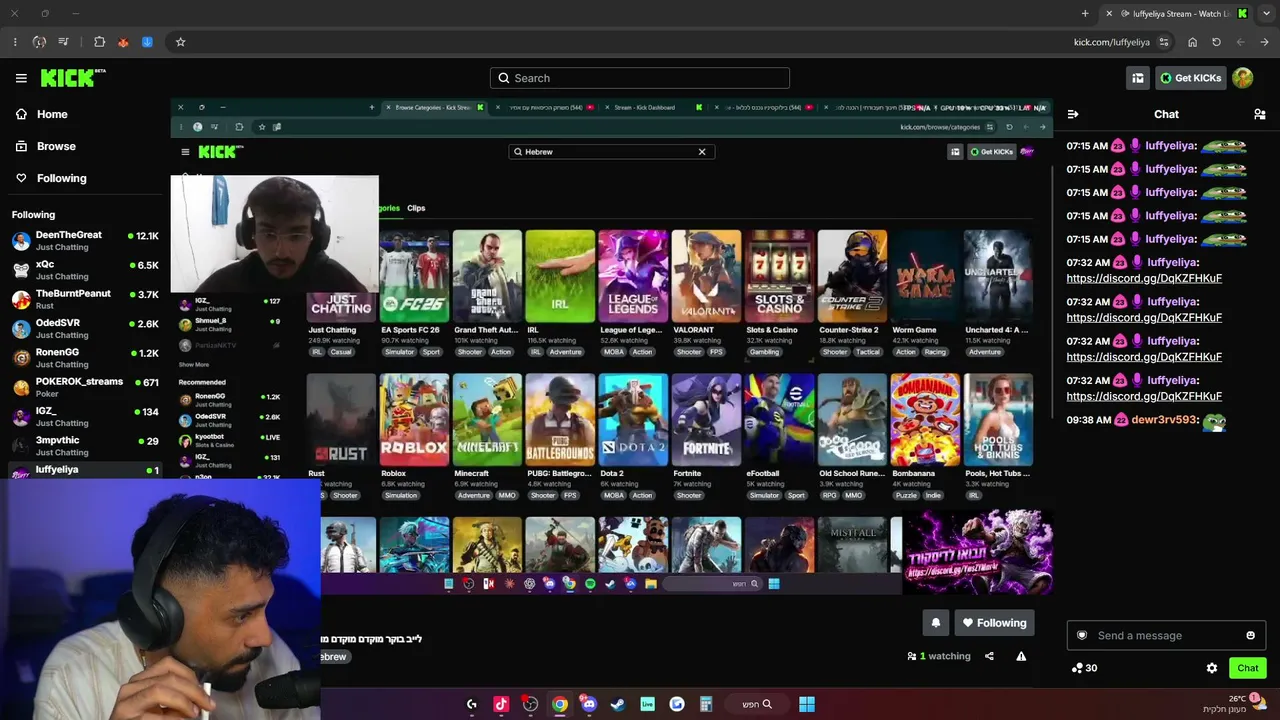This screenshot has width=1280, height=720.
Task: Open chat settings gear icon
Action: coord(1212,668)
